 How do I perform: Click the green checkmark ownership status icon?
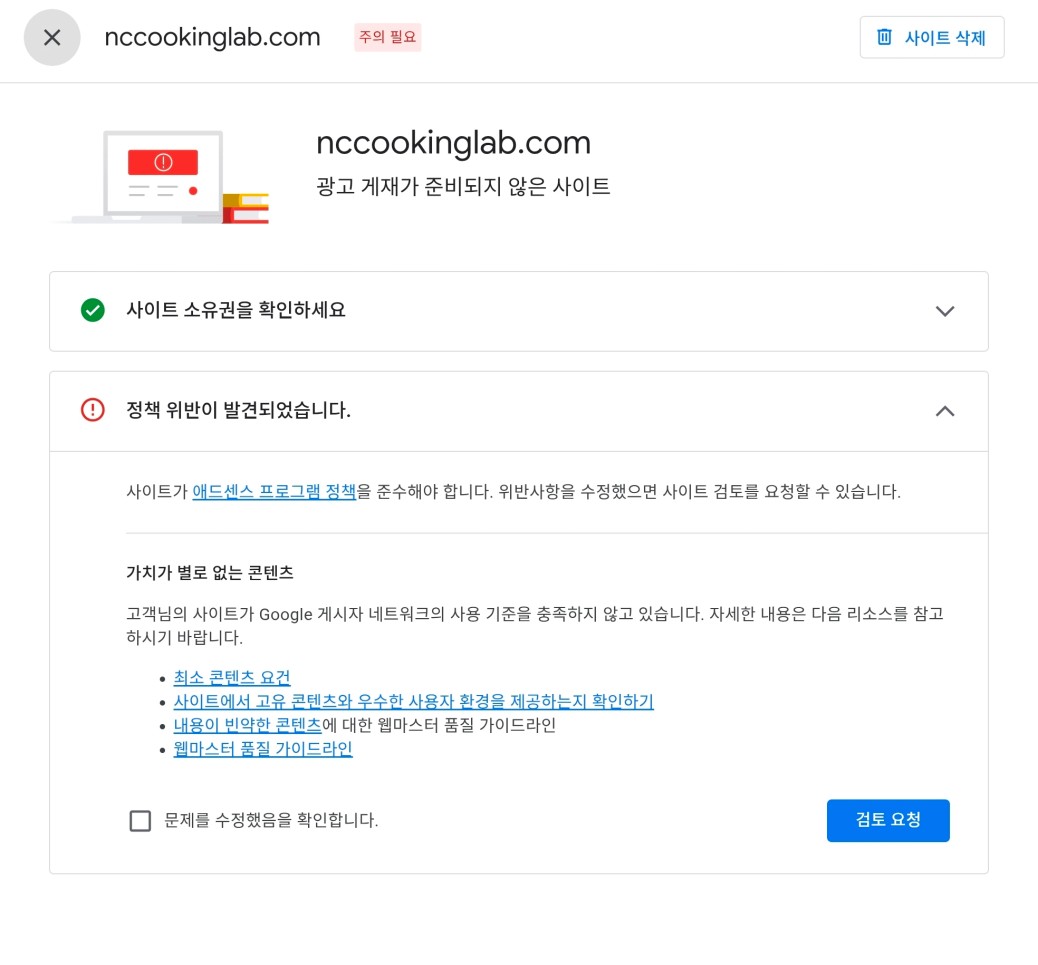(93, 310)
